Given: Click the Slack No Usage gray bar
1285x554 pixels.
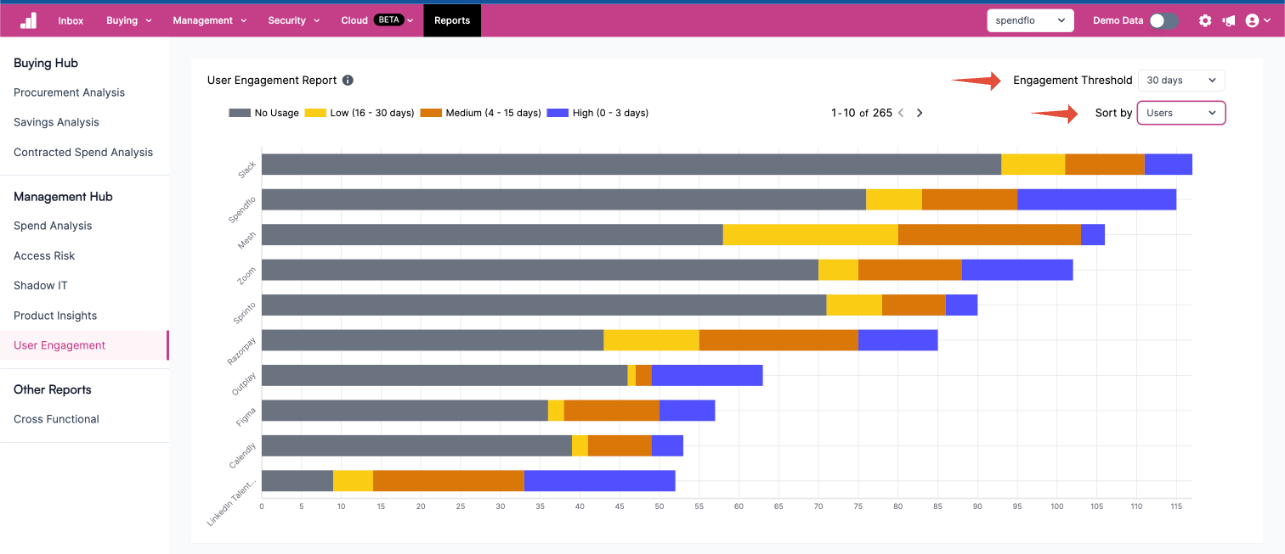Looking at the screenshot, I should point(631,165).
